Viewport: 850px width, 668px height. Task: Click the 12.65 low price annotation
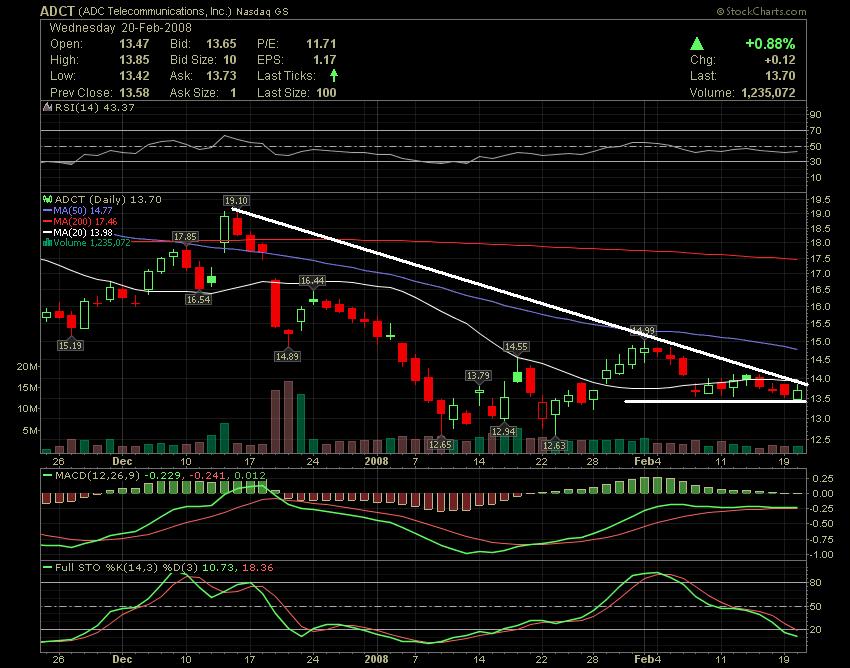pyautogui.click(x=440, y=445)
